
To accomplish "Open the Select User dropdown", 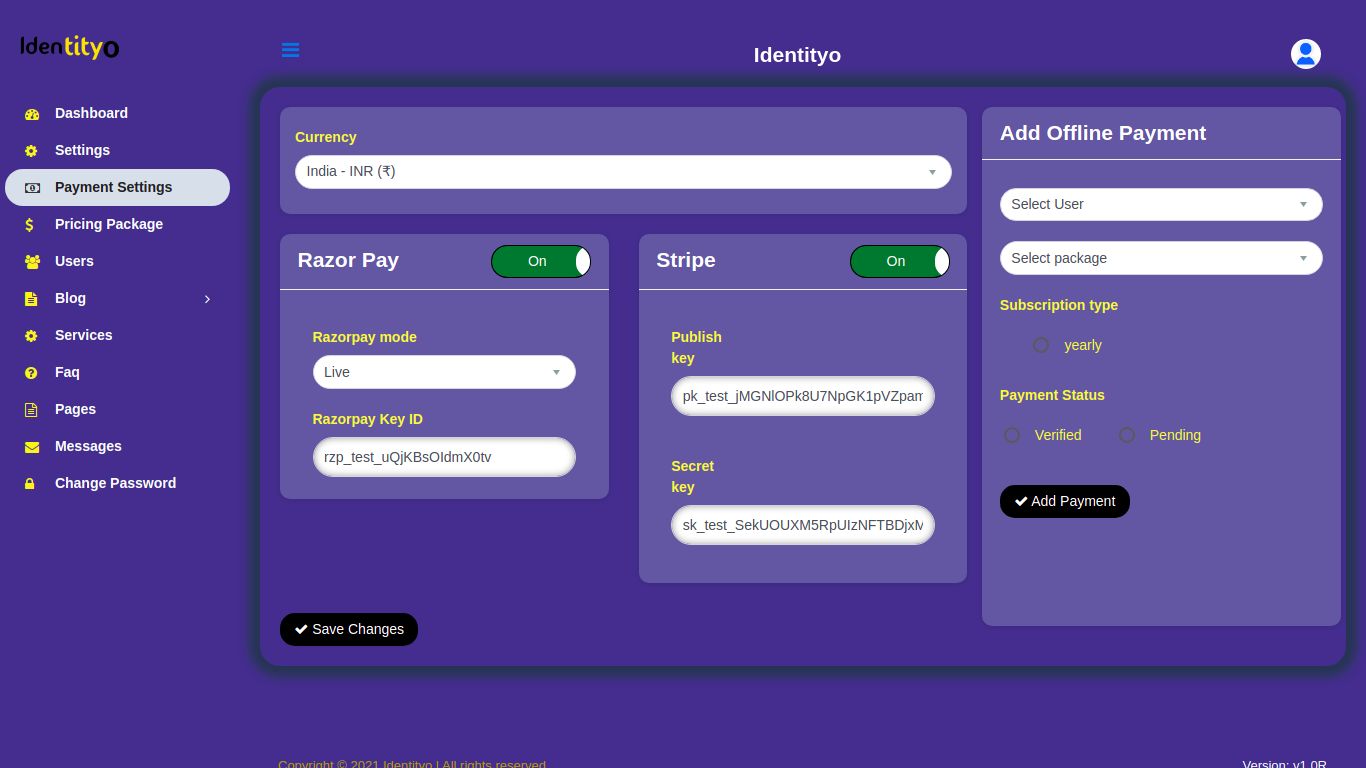I will click(1161, 204).
